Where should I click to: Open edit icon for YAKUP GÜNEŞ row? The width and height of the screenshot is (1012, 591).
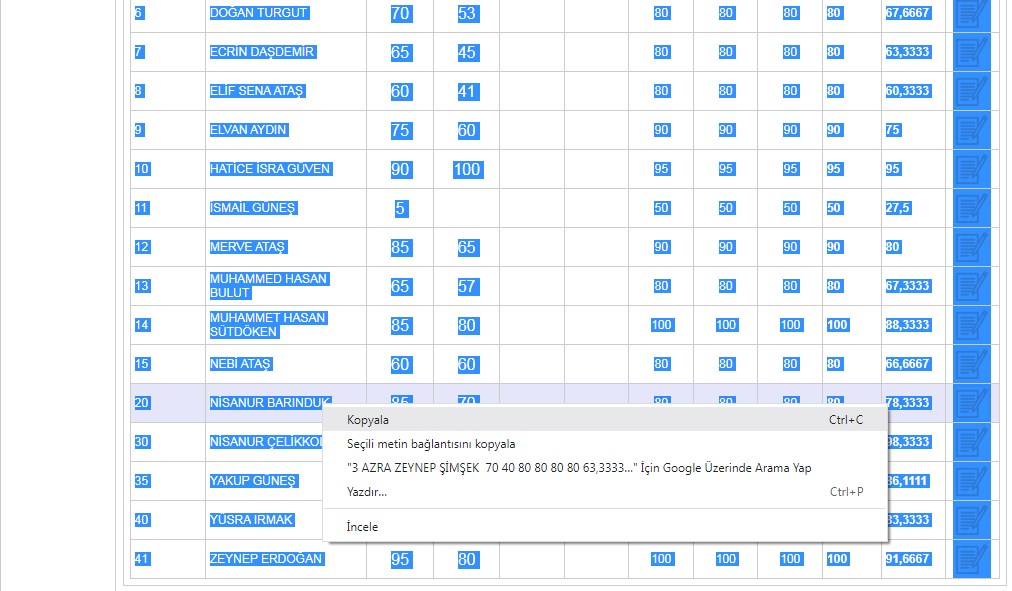[970, 481]
